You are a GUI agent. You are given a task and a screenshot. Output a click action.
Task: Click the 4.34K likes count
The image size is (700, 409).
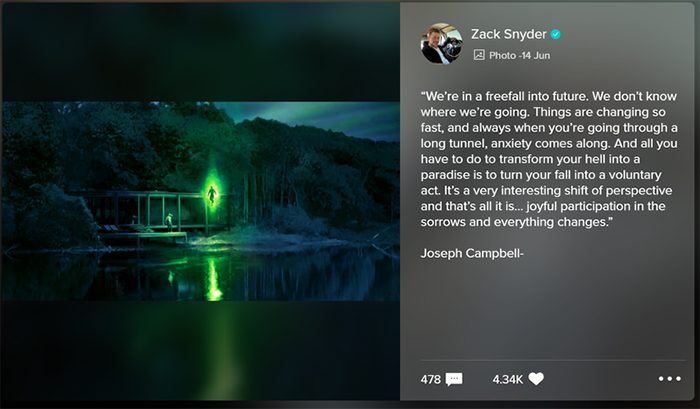[x=508, y=380]
